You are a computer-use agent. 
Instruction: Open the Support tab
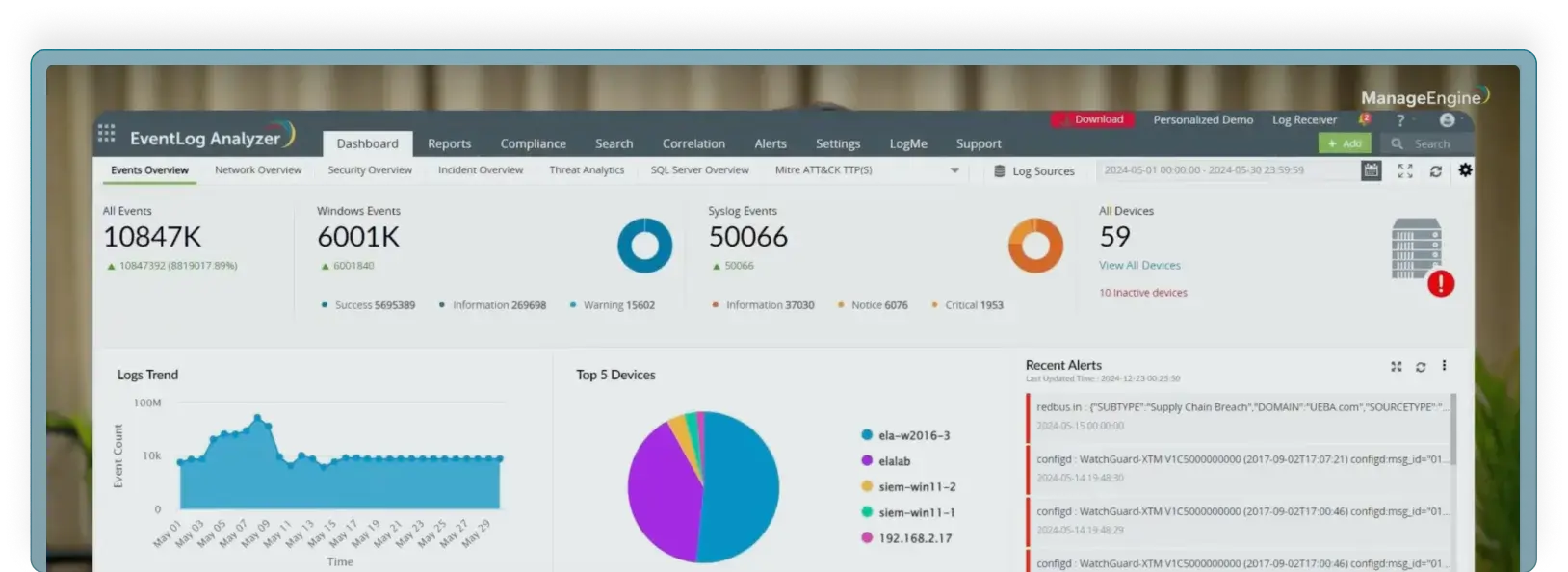(979, 143)
